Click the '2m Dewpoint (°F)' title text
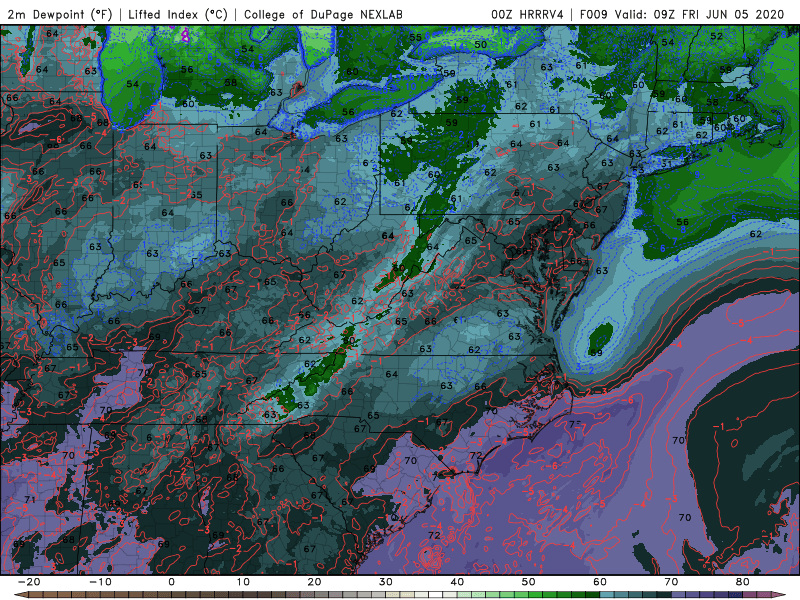 click(x=60, y=14)
